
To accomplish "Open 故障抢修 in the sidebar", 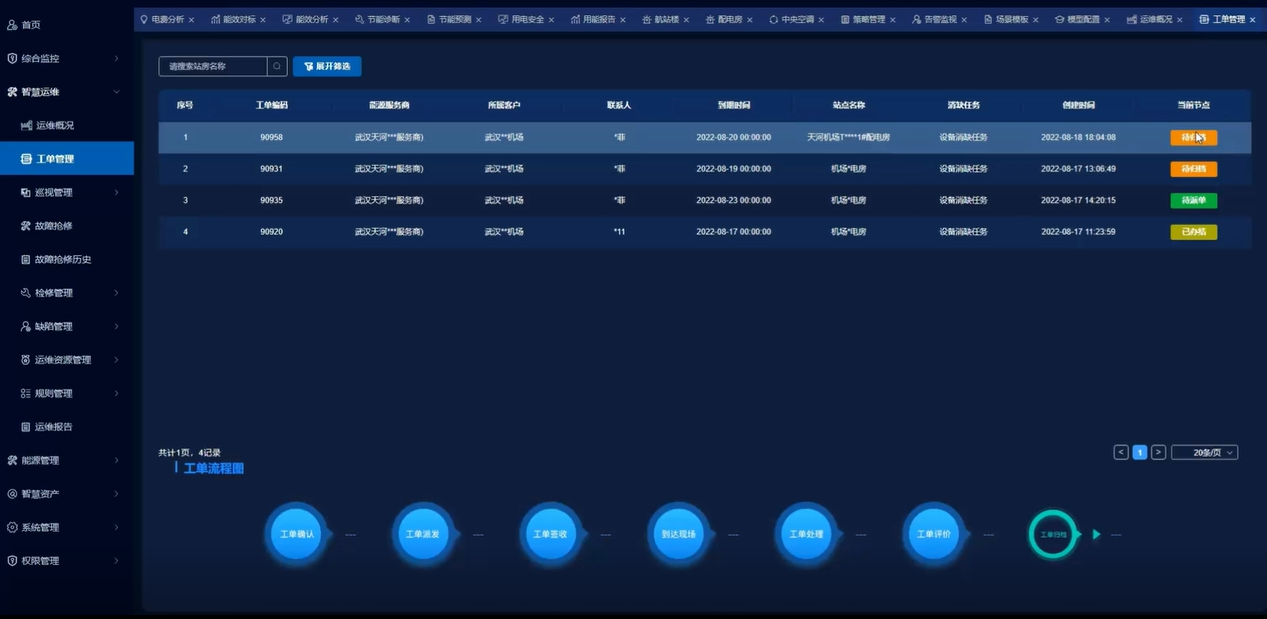I will point(54,226).
